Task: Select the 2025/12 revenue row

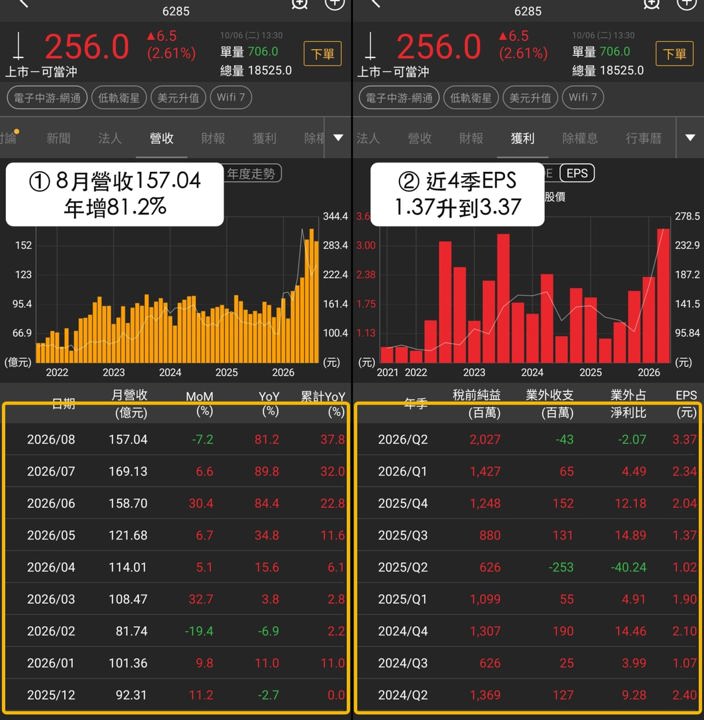Action: (x=176, y=695)
